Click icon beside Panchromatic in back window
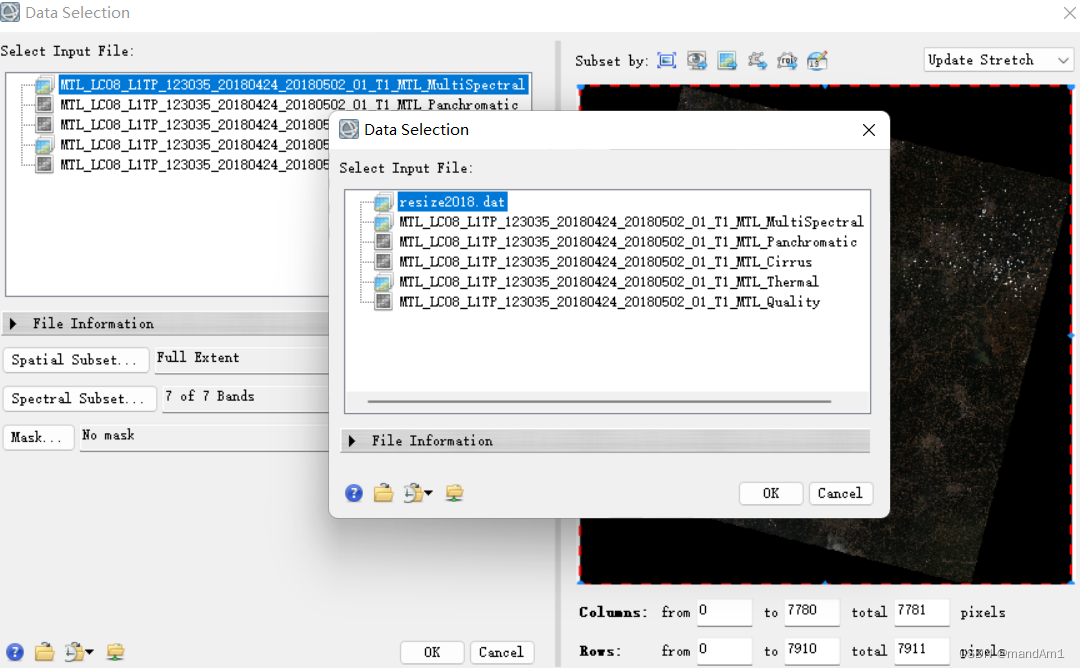Viewport: 1080px width, 668px height. [44, 105]
